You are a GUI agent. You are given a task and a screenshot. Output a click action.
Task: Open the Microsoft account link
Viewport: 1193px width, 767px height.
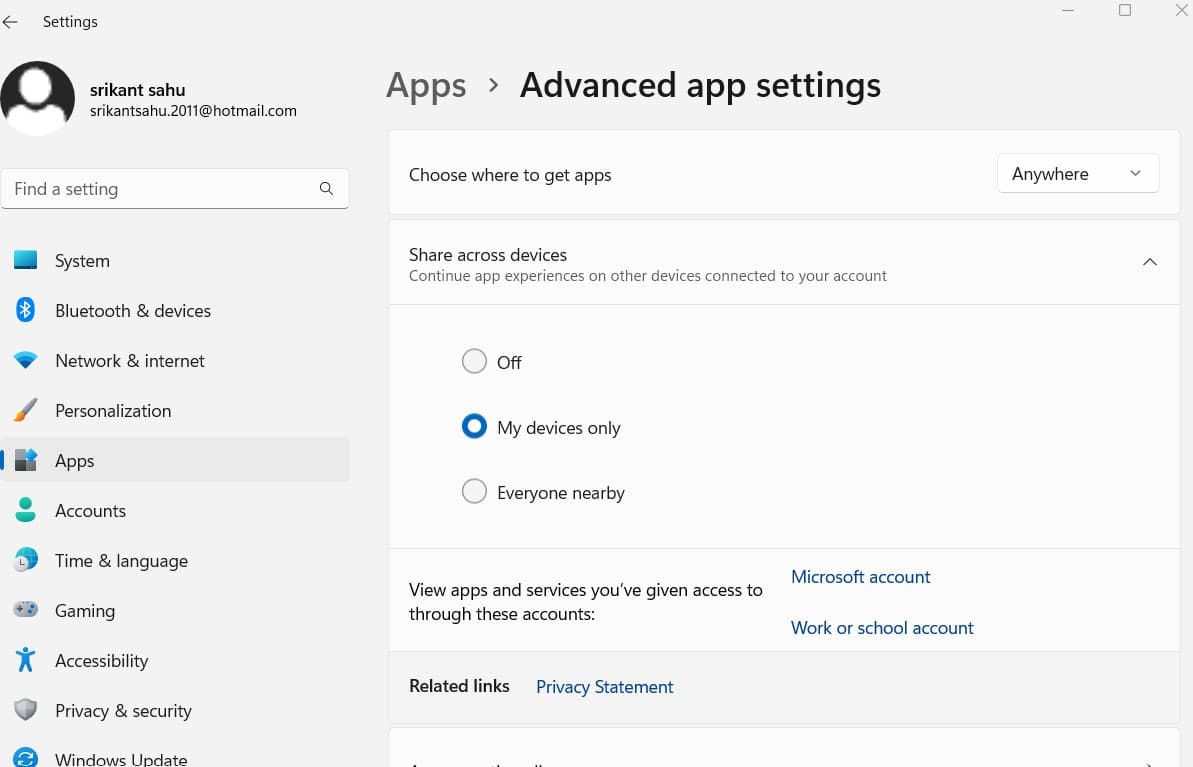click(860, 577)
